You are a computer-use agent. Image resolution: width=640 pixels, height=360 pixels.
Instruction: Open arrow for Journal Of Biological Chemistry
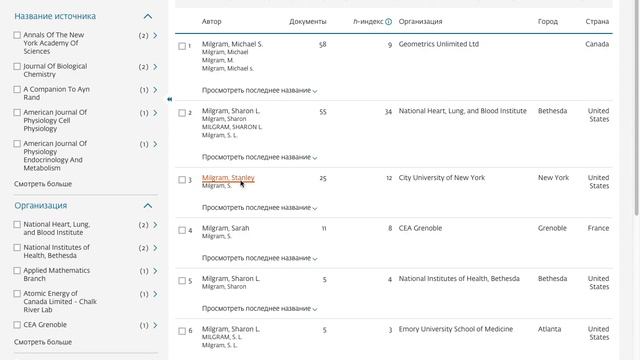pos(155,67)
